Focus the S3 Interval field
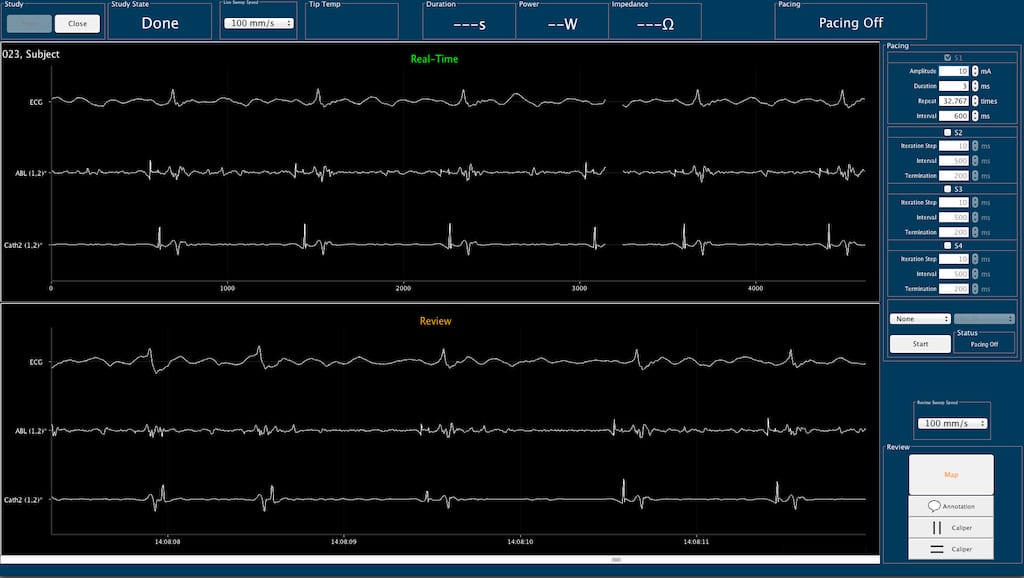This screenshot has width=1024, height=578. pos(954,217)
